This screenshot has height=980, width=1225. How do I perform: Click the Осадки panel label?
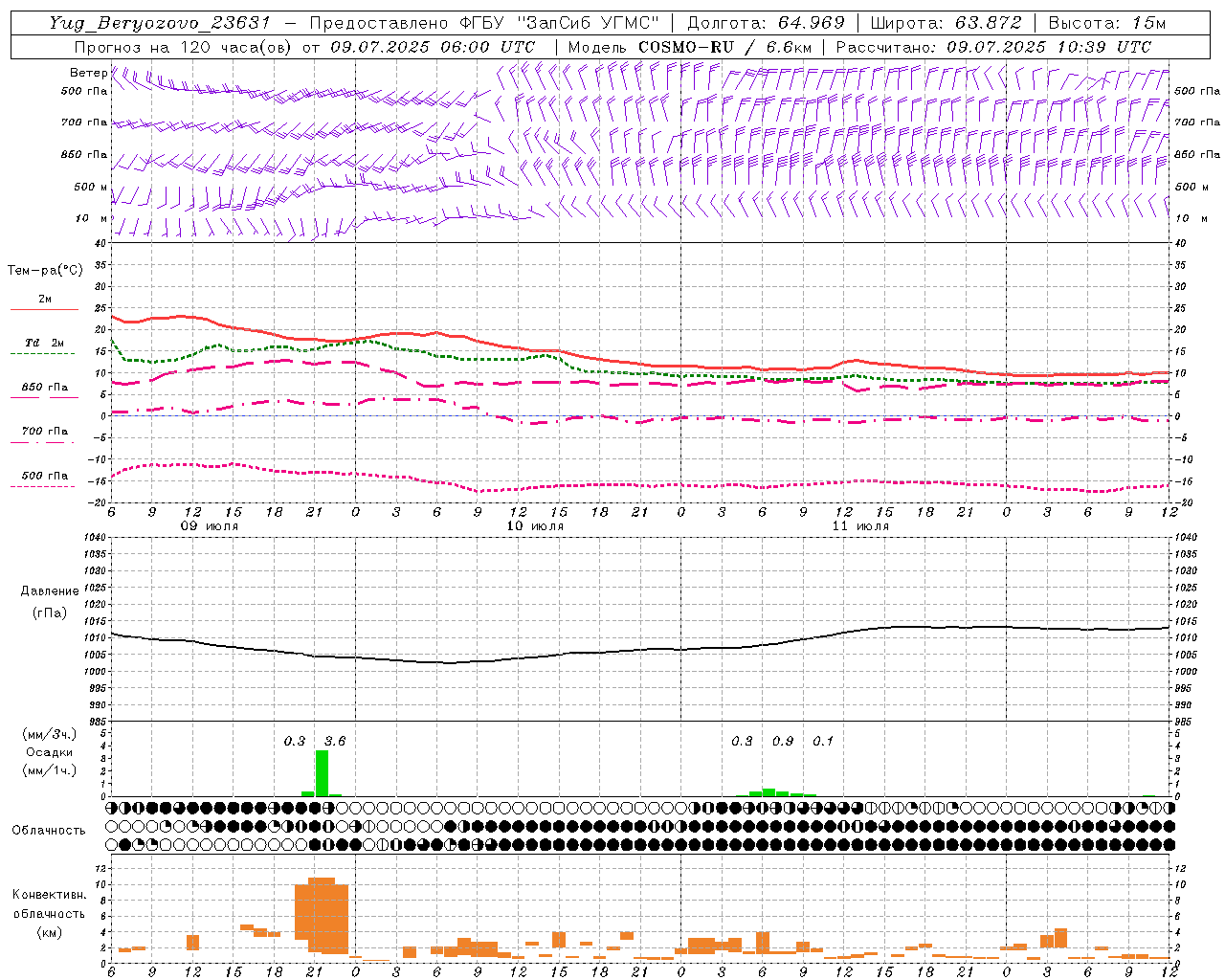[x=50, y=752]
